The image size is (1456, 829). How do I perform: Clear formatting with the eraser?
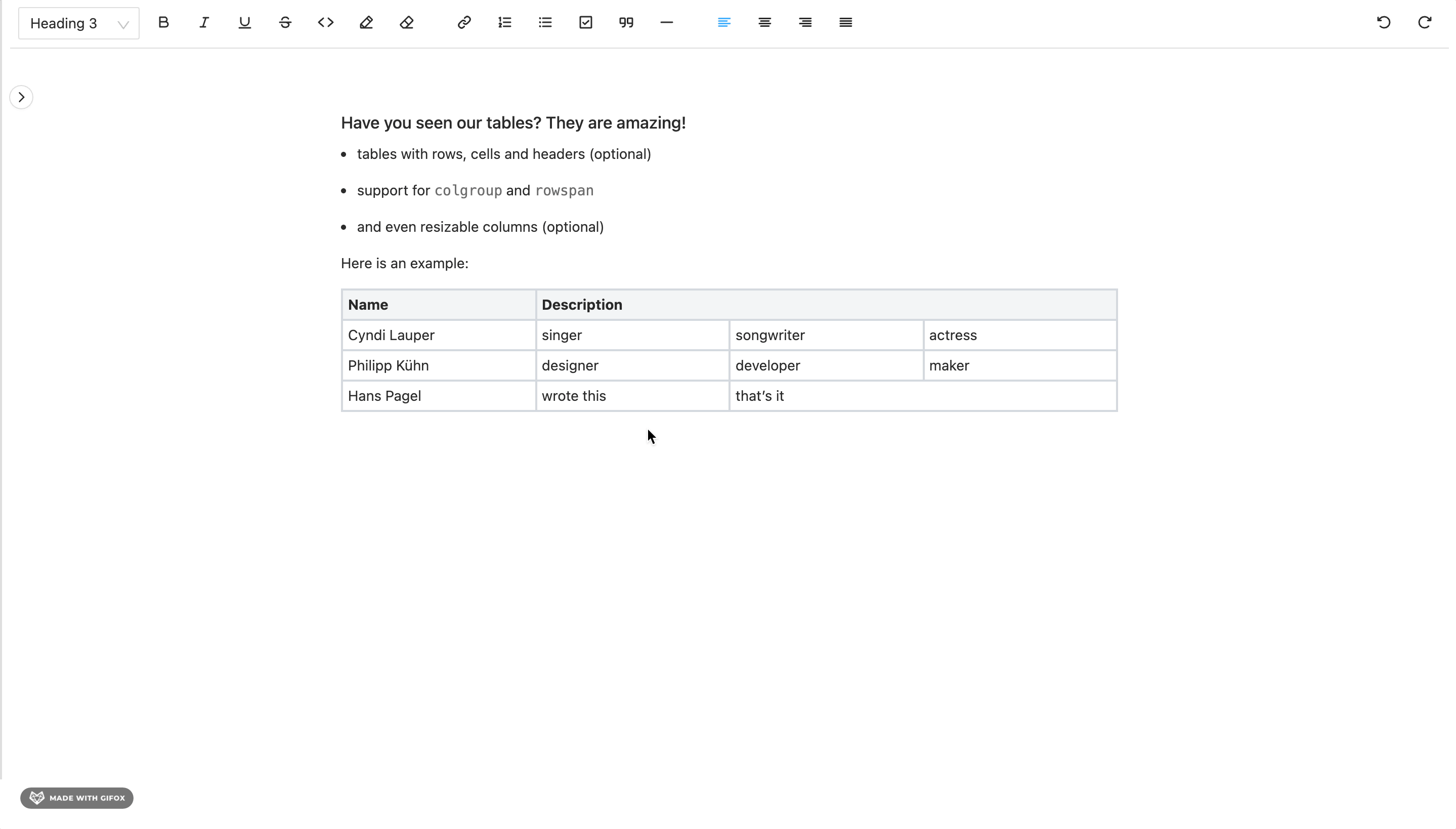click(x=406, y=23)
